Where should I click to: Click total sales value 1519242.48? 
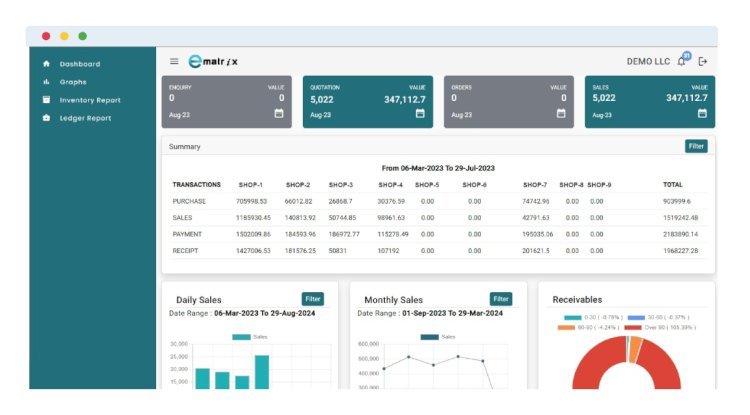681,218
